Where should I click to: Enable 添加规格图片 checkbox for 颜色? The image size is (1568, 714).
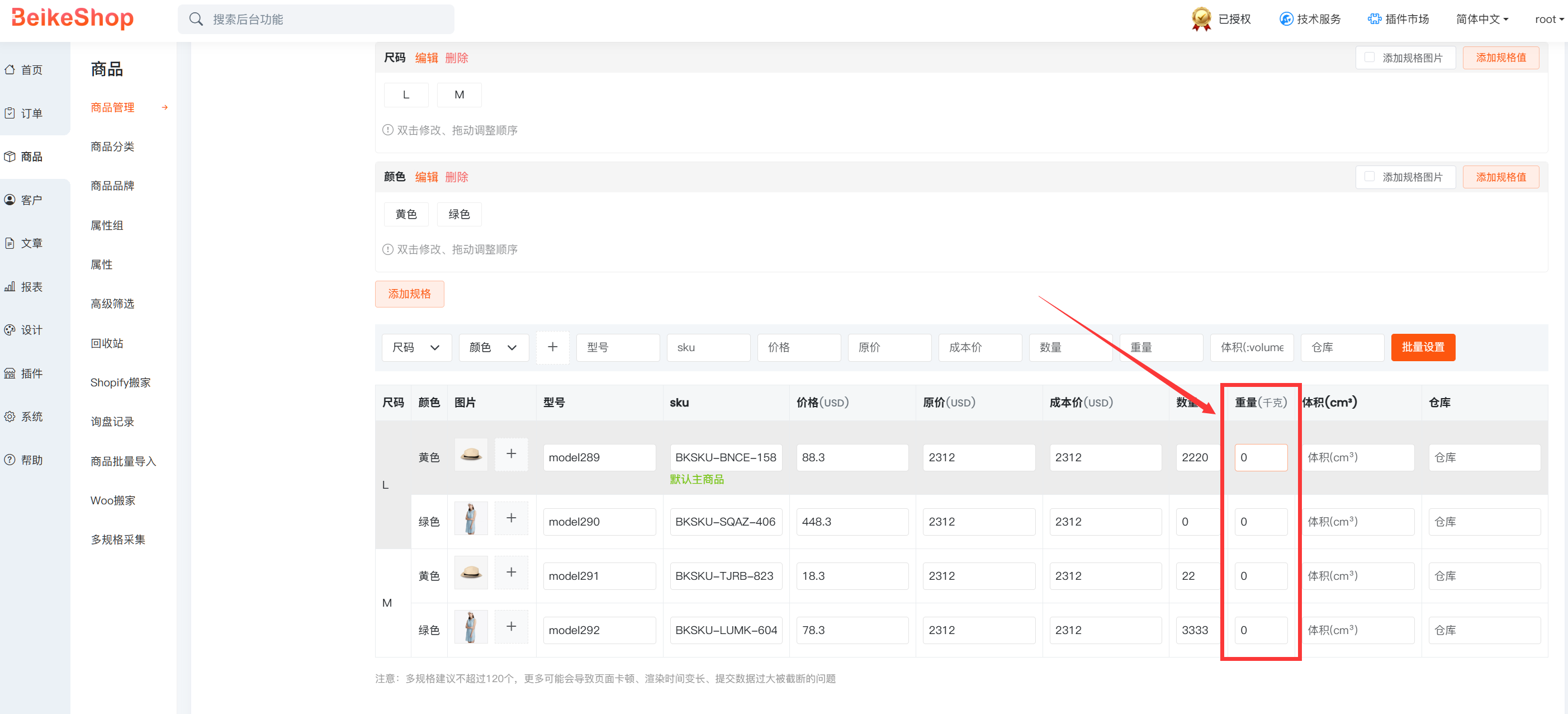[x=1369, y=177]
